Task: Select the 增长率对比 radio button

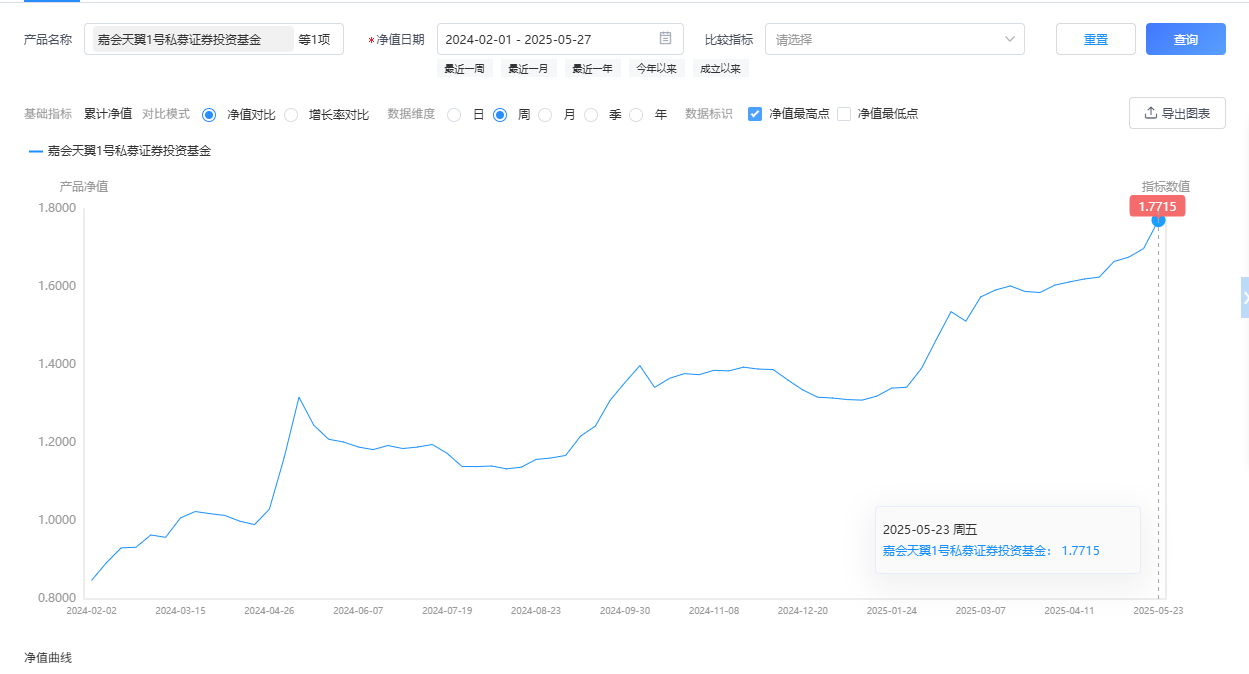Action: click(291, 115)
